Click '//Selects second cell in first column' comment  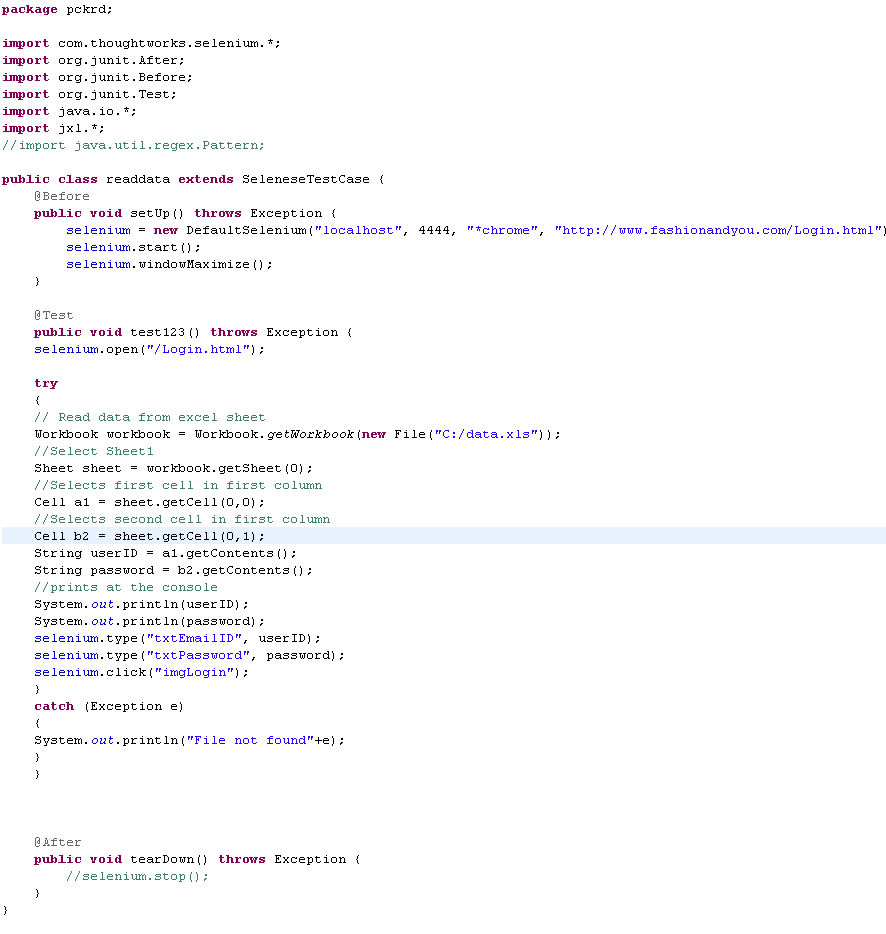182,519
